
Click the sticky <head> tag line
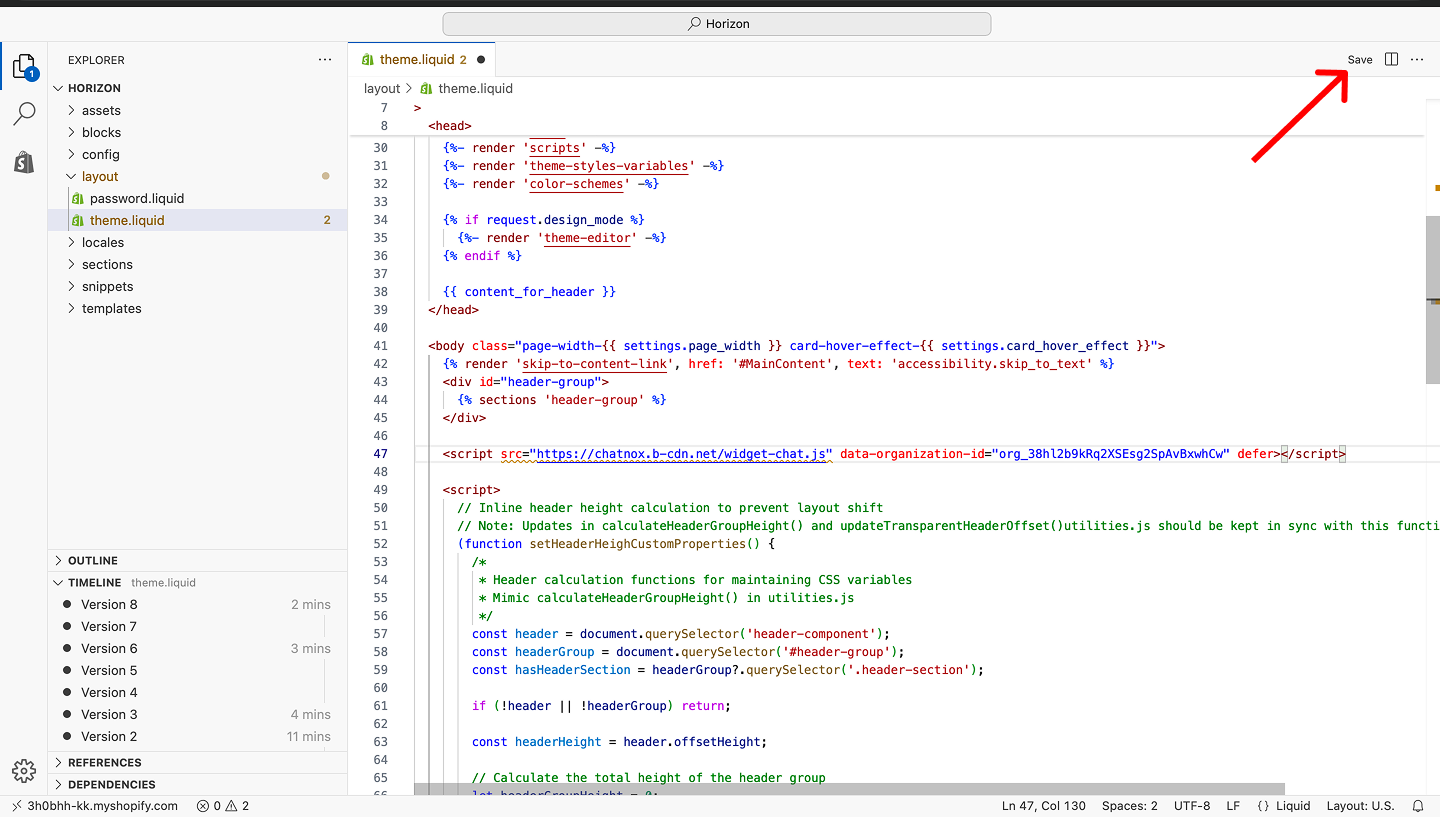click(x=449, y=126)
